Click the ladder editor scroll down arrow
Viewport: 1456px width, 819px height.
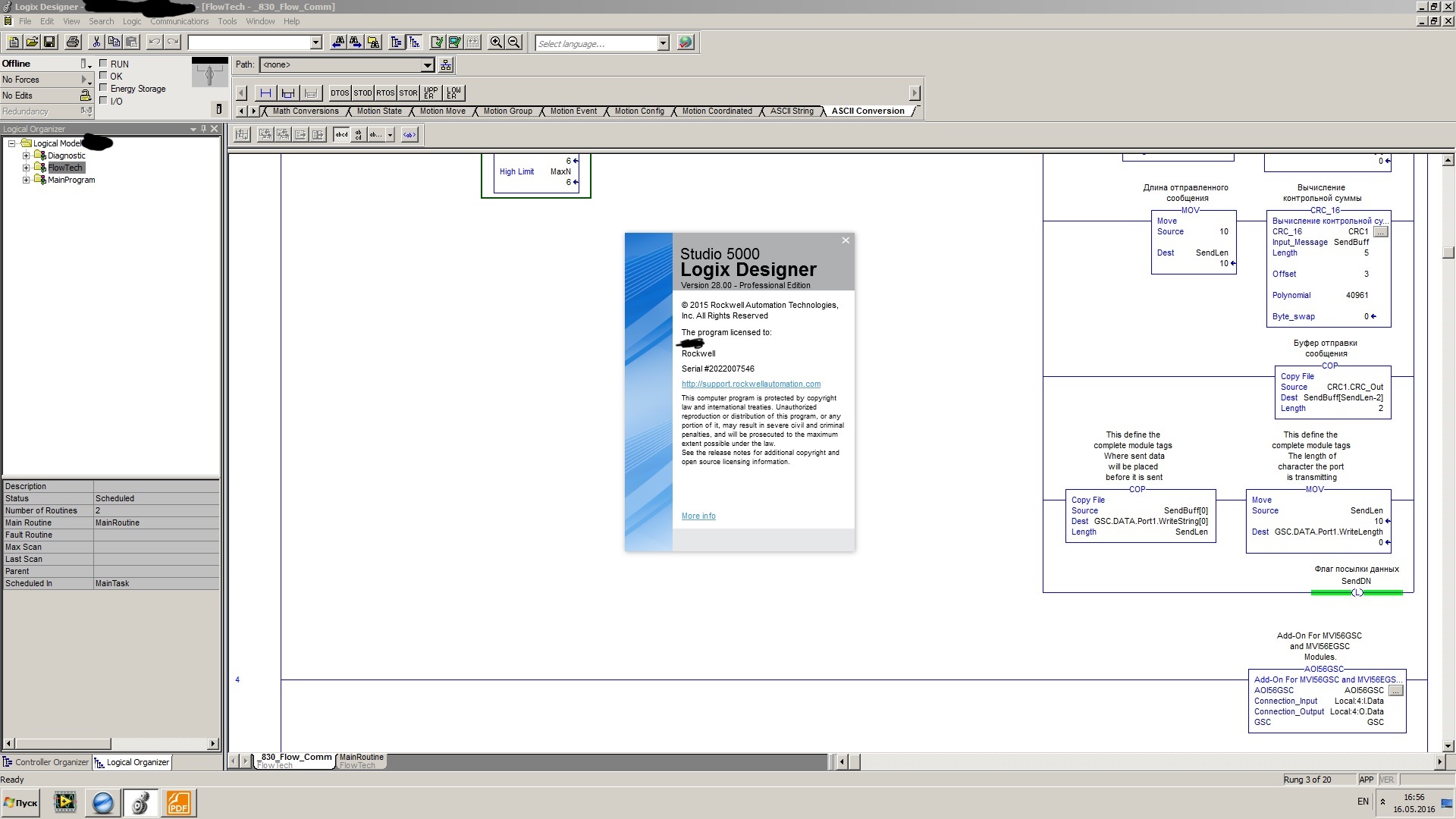(x=1448, y=746)
